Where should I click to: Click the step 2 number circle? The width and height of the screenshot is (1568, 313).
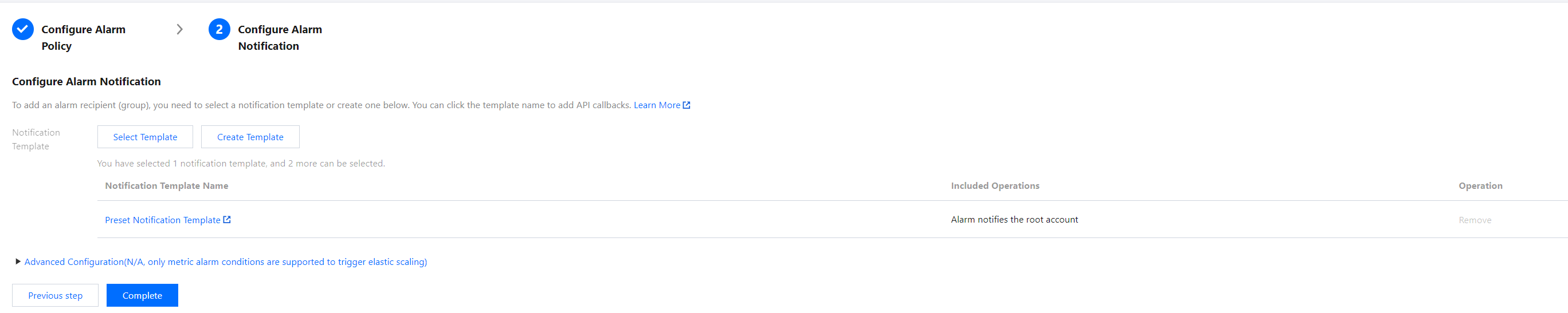219,29
